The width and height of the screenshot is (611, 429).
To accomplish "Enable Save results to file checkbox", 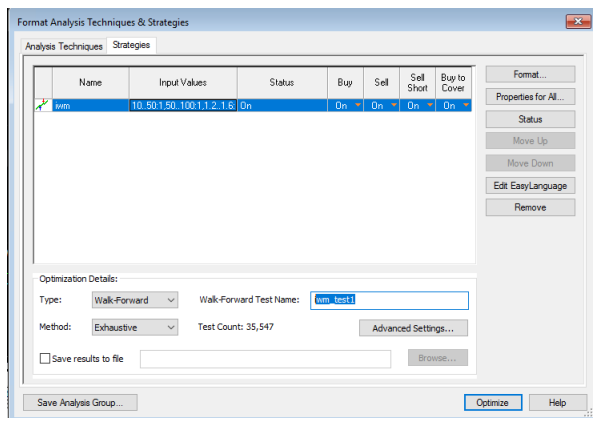I will click(x=46, y=358).
